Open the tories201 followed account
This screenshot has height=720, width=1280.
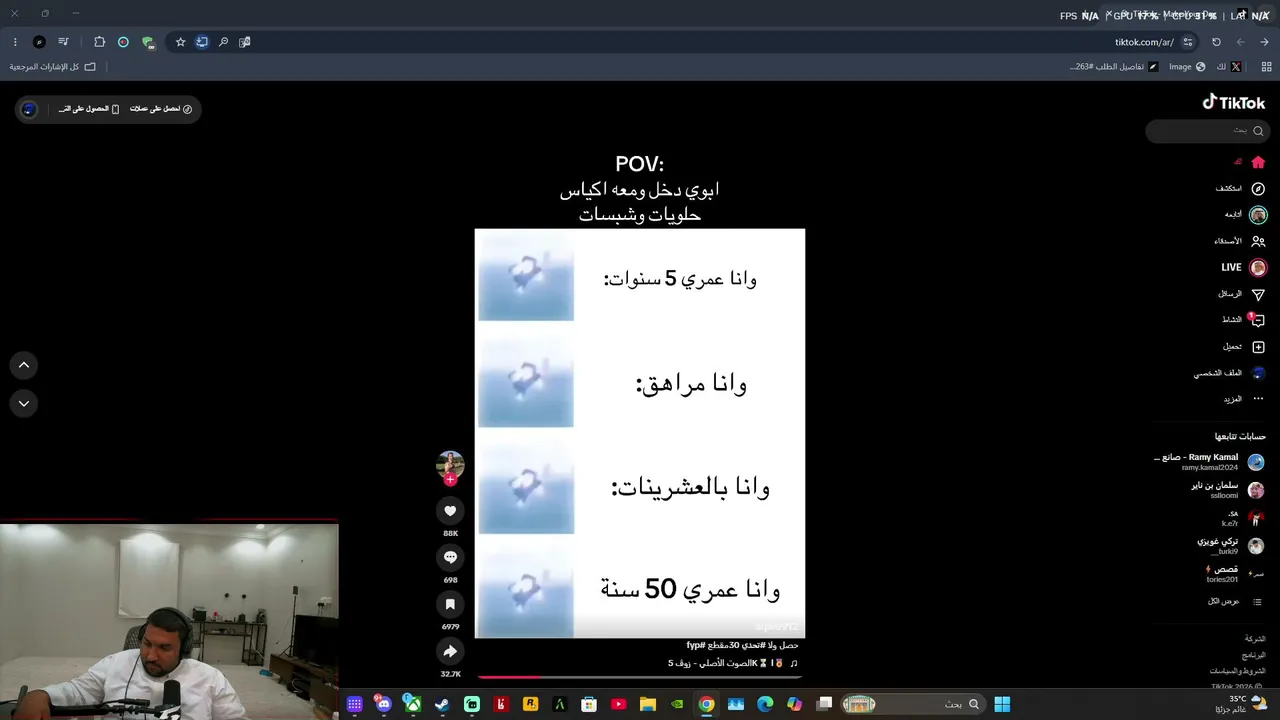(x=1235, y=574)
